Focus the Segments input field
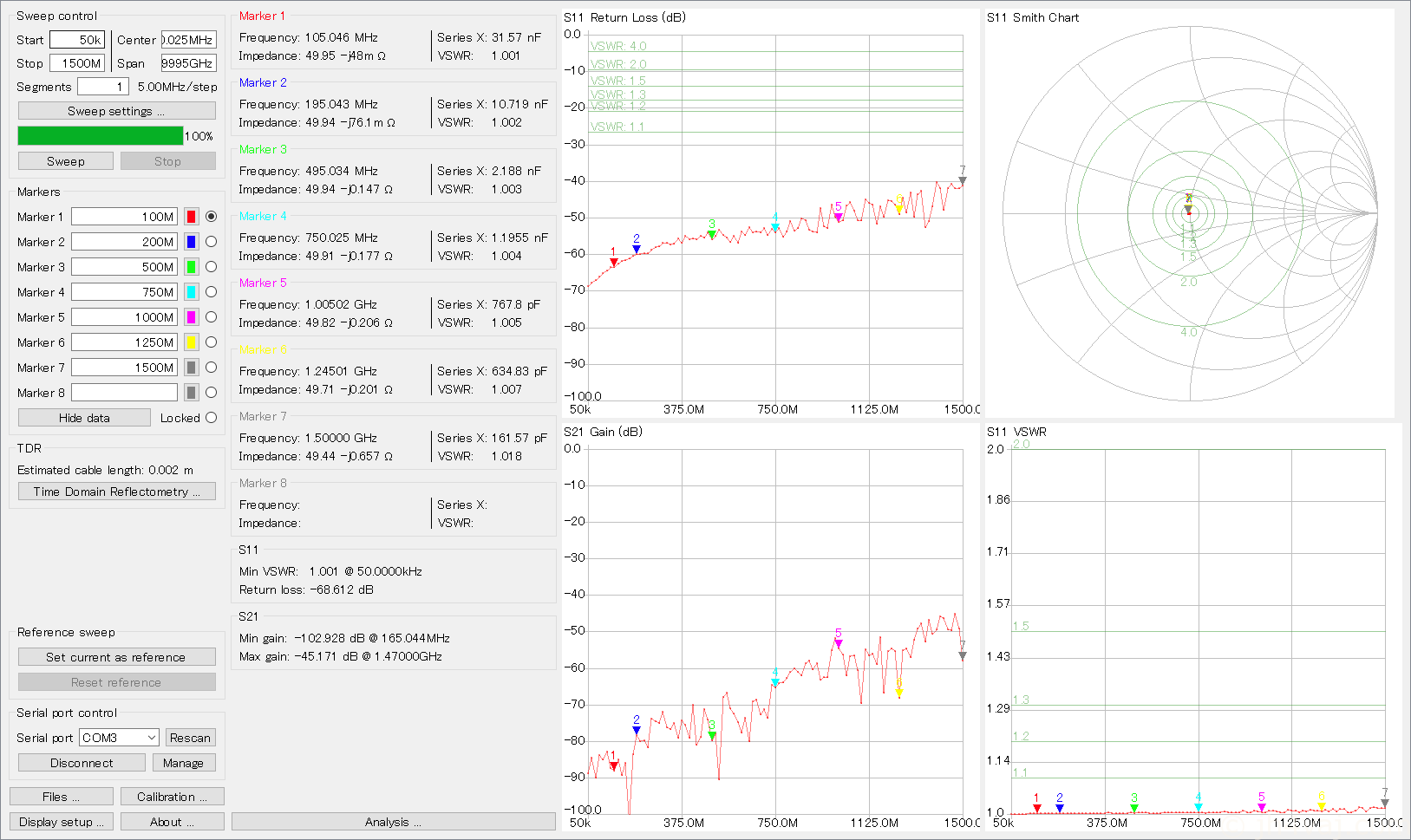1411x840 pixels. (103, 87)
